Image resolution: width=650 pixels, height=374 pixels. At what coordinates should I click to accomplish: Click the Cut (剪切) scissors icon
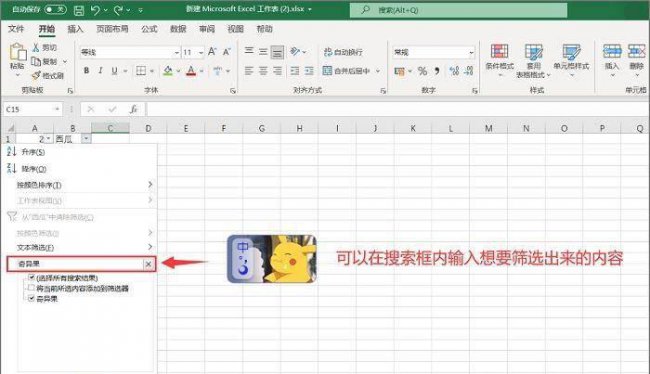[36, 48]
